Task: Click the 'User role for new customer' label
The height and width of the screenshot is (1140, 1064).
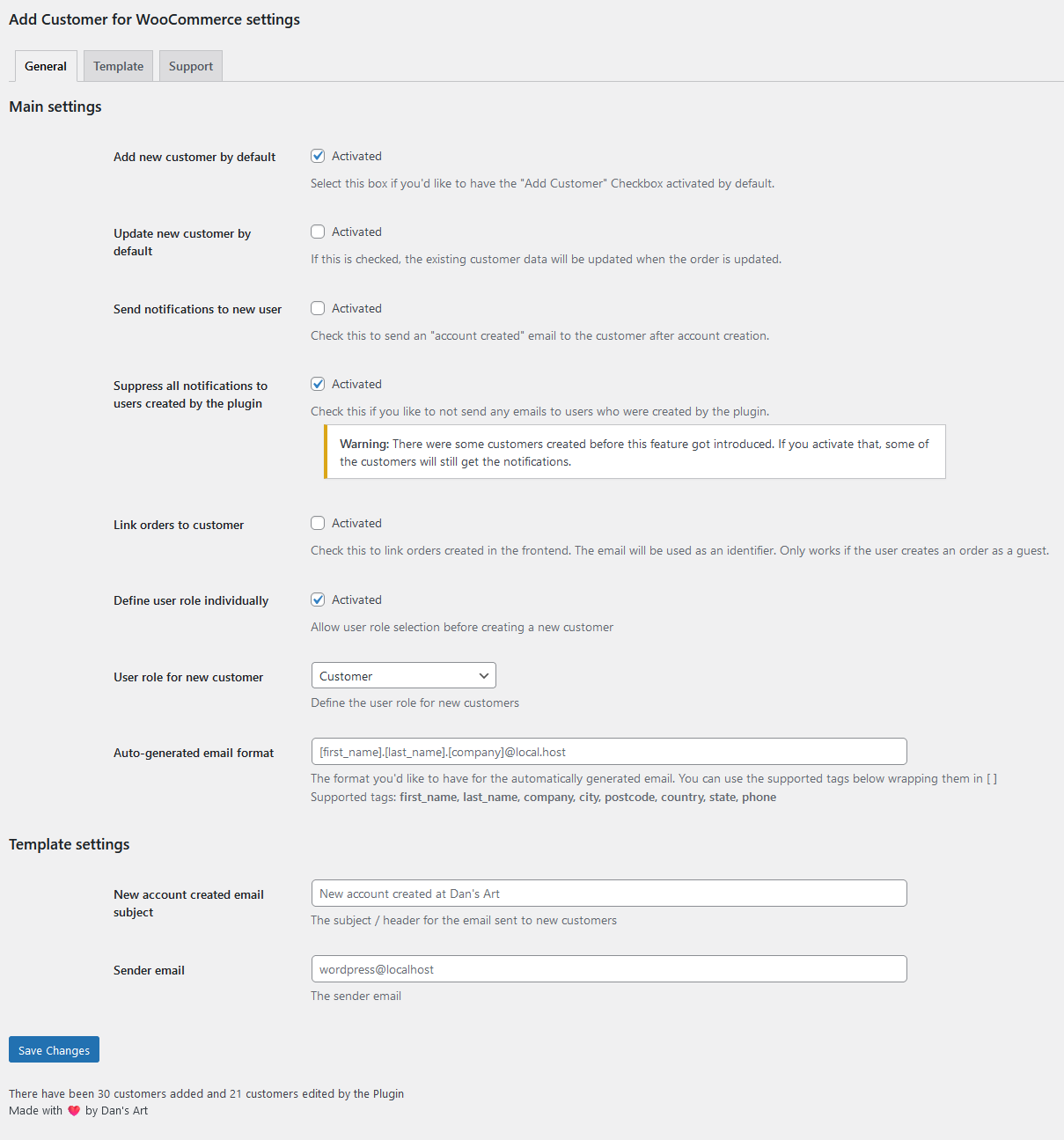Action: (x=188, y=677)
